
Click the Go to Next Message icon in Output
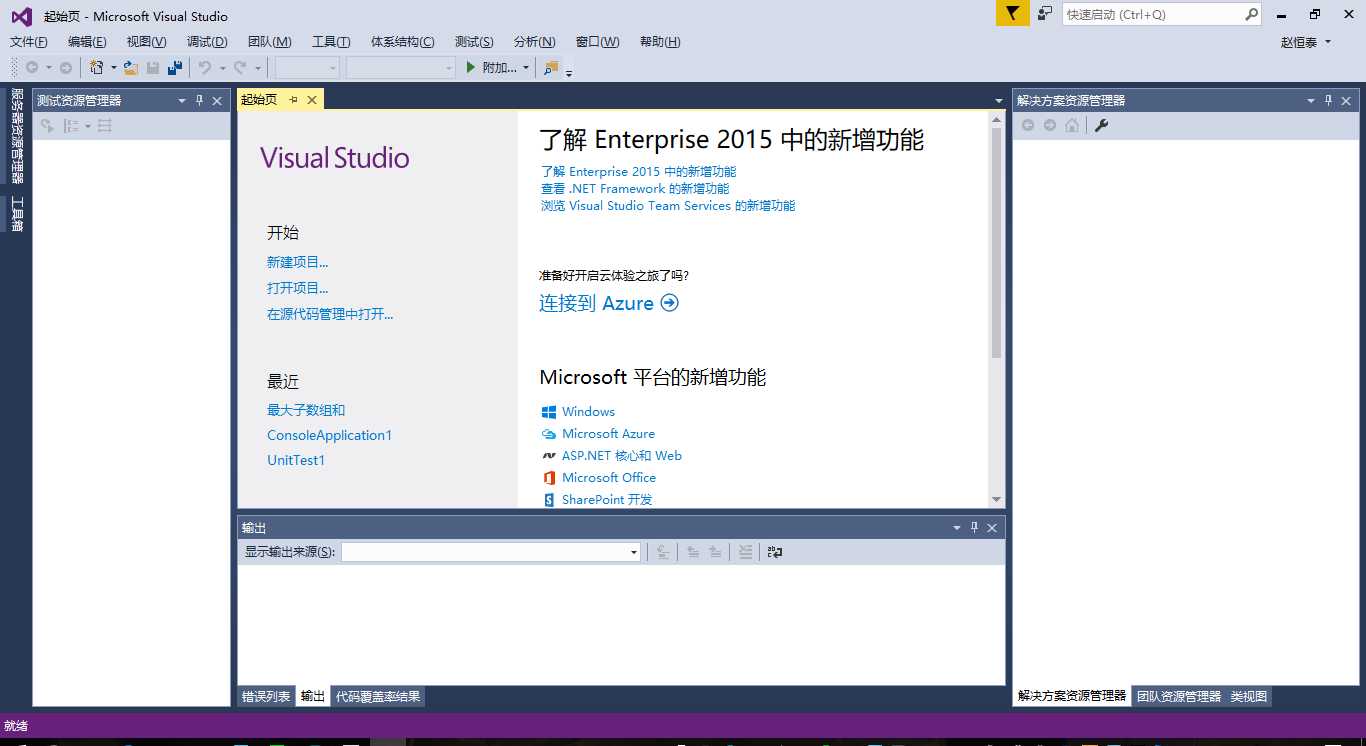tap(715, 552)
